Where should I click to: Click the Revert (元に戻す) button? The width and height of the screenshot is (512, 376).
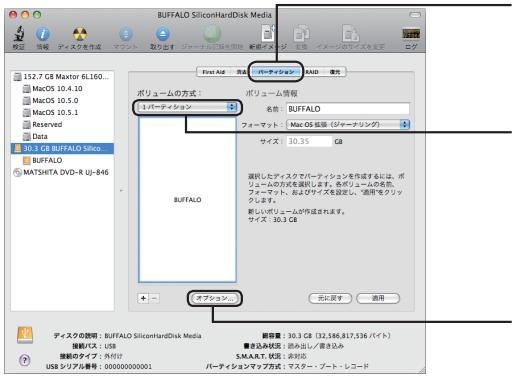330,298
